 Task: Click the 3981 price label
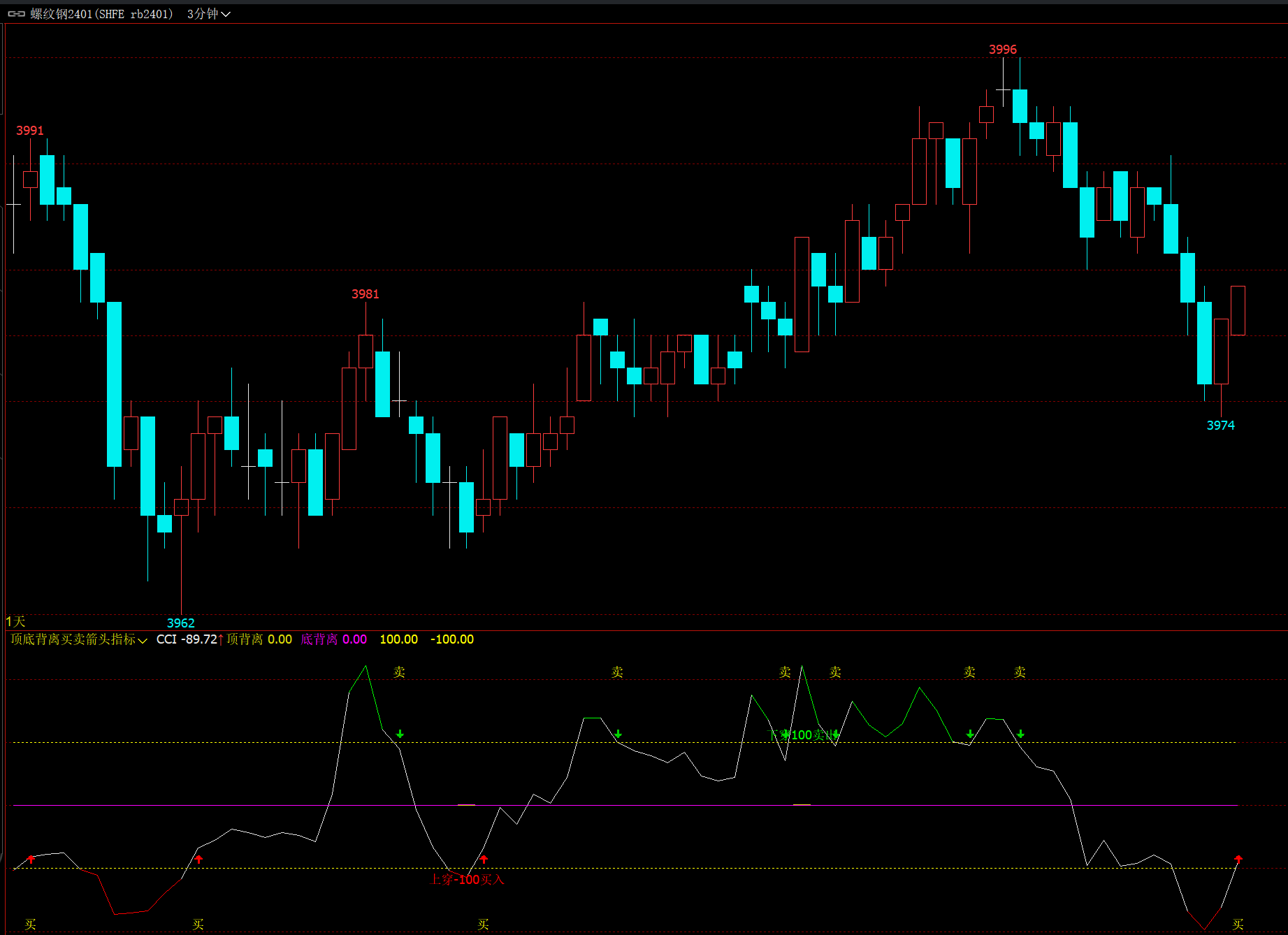pos(366,294)
